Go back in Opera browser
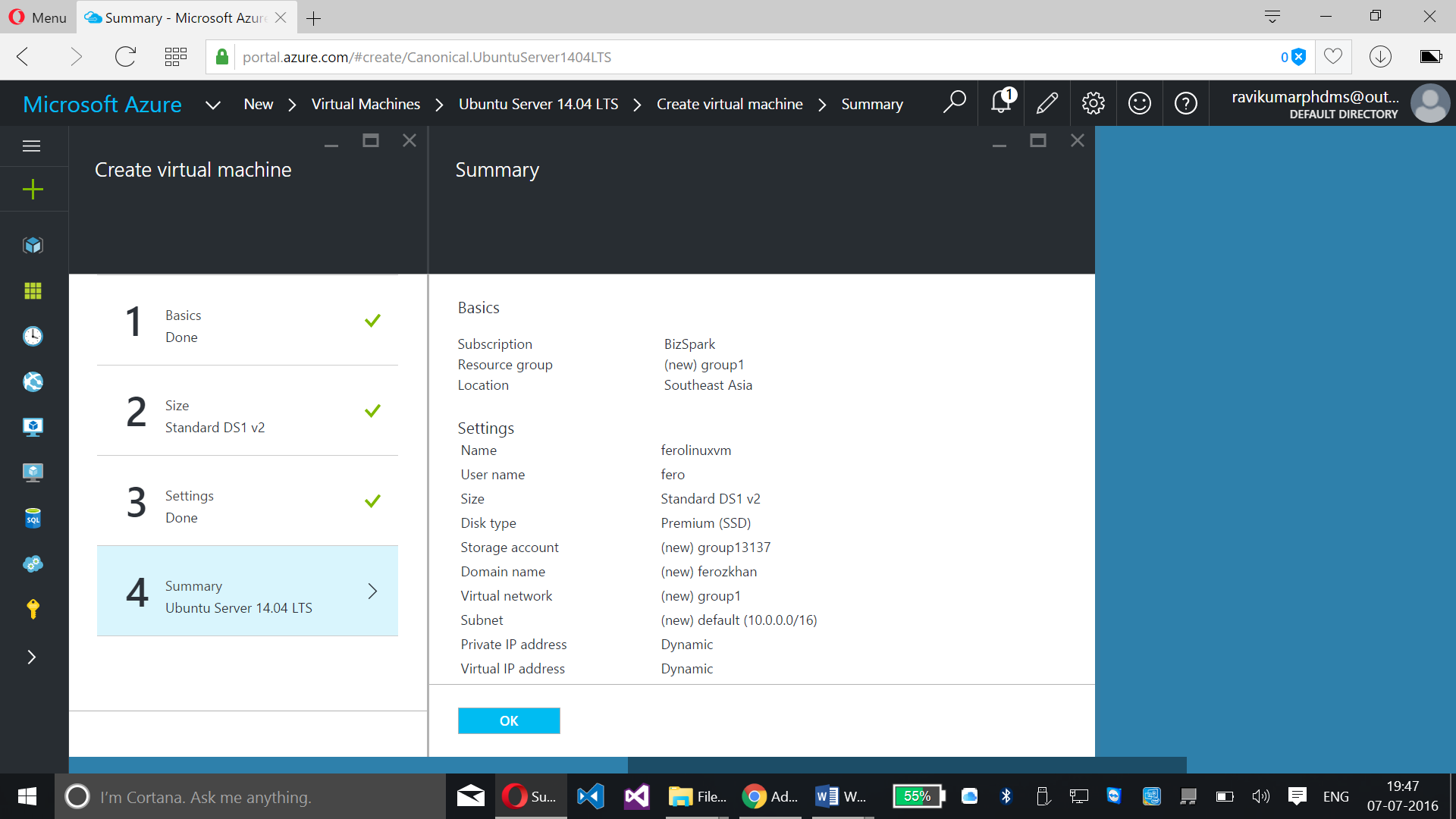This screenshot has width=1456, height=819. [x=24, y=57]
